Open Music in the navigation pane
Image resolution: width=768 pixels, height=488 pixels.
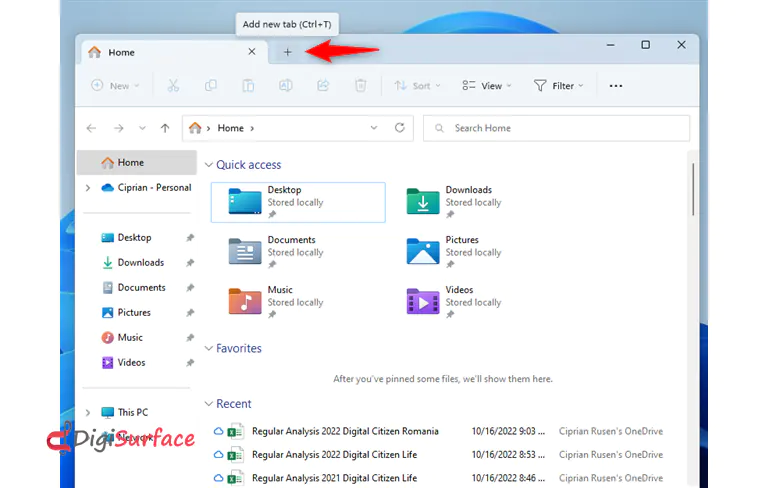click(x=122, y=338)
